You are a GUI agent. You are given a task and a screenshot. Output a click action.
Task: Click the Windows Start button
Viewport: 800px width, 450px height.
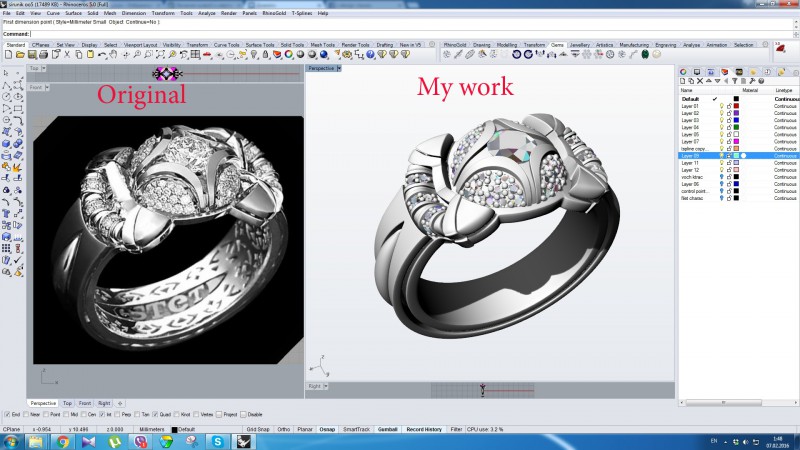[x=11, y=441]
